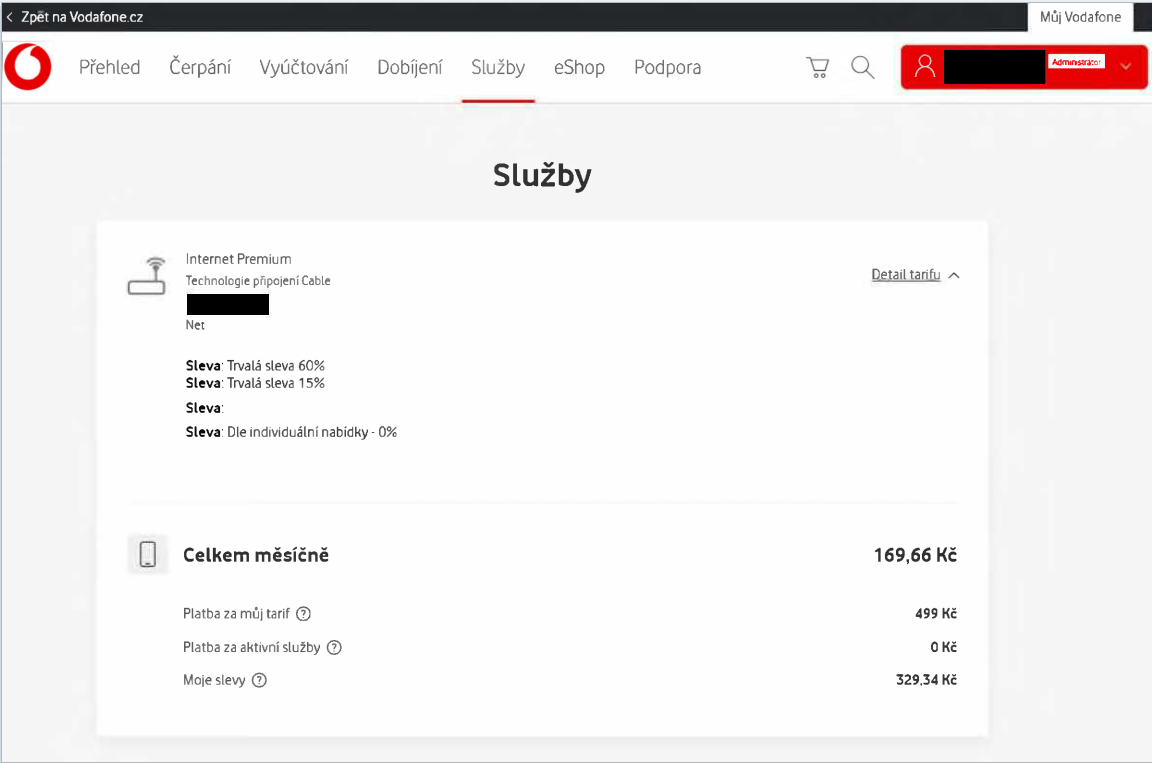Go to Podpora section
Image resolution: width=1152 pixels, height=763 pixels.
(x=667, y=68)
